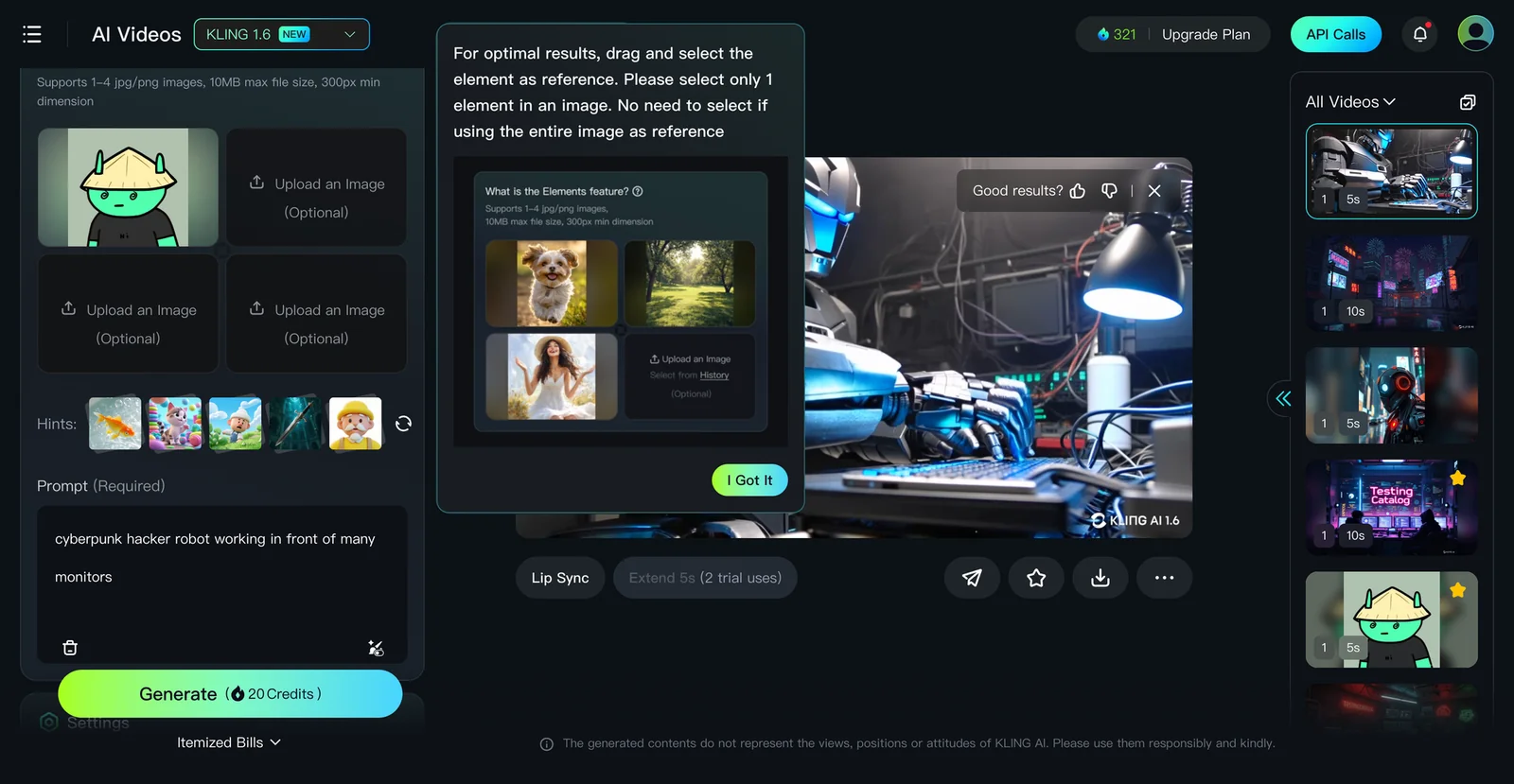Expand Itemized Bills
The width and height of the screenshot is (1514, 784).
click(229, 742)
